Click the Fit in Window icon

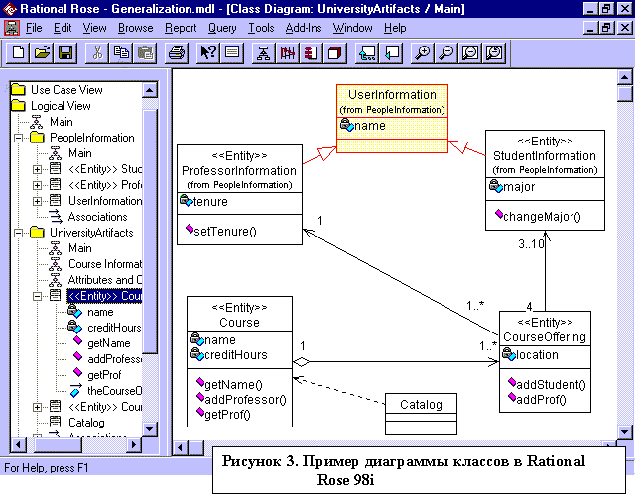470,53
